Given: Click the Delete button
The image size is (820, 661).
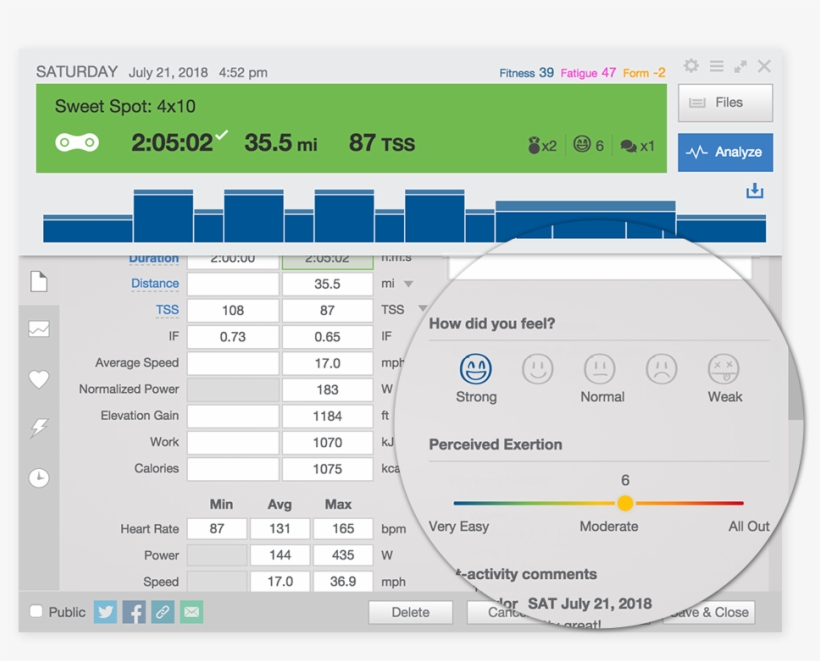Looking at the screenshot, I should point(411,612).
